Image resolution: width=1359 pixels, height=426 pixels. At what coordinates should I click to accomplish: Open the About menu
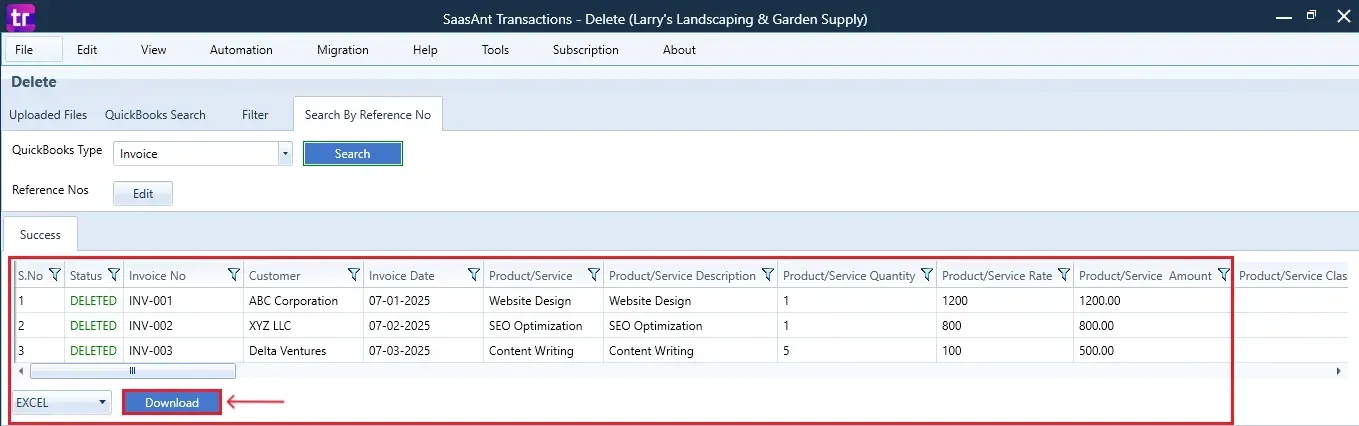[x=679, y=50]
